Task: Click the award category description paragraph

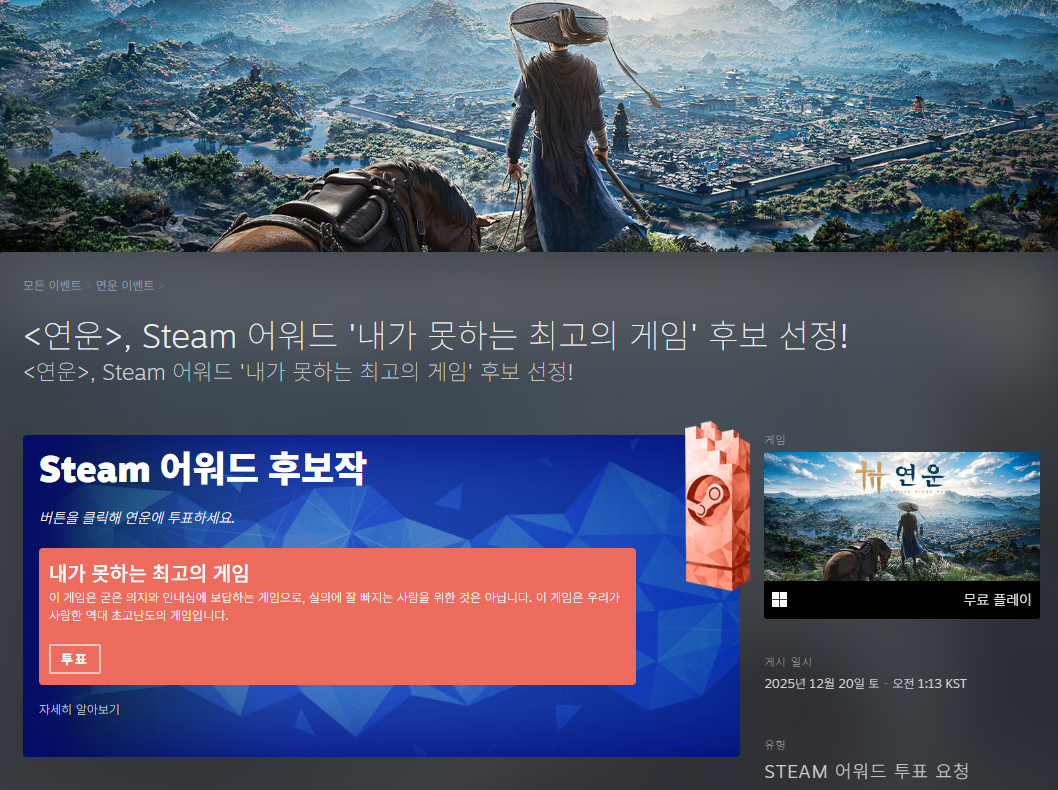Action: pyautogui.click(x=334, y=606)
